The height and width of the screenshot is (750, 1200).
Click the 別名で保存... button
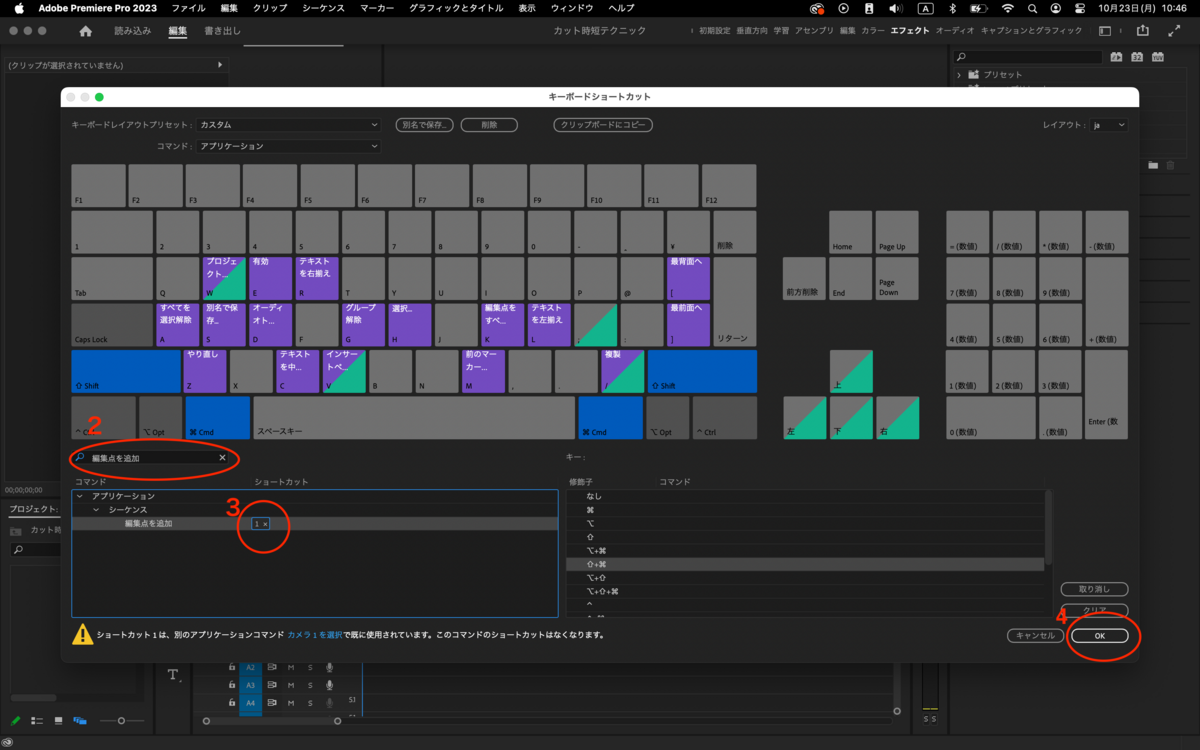point(425,125)
